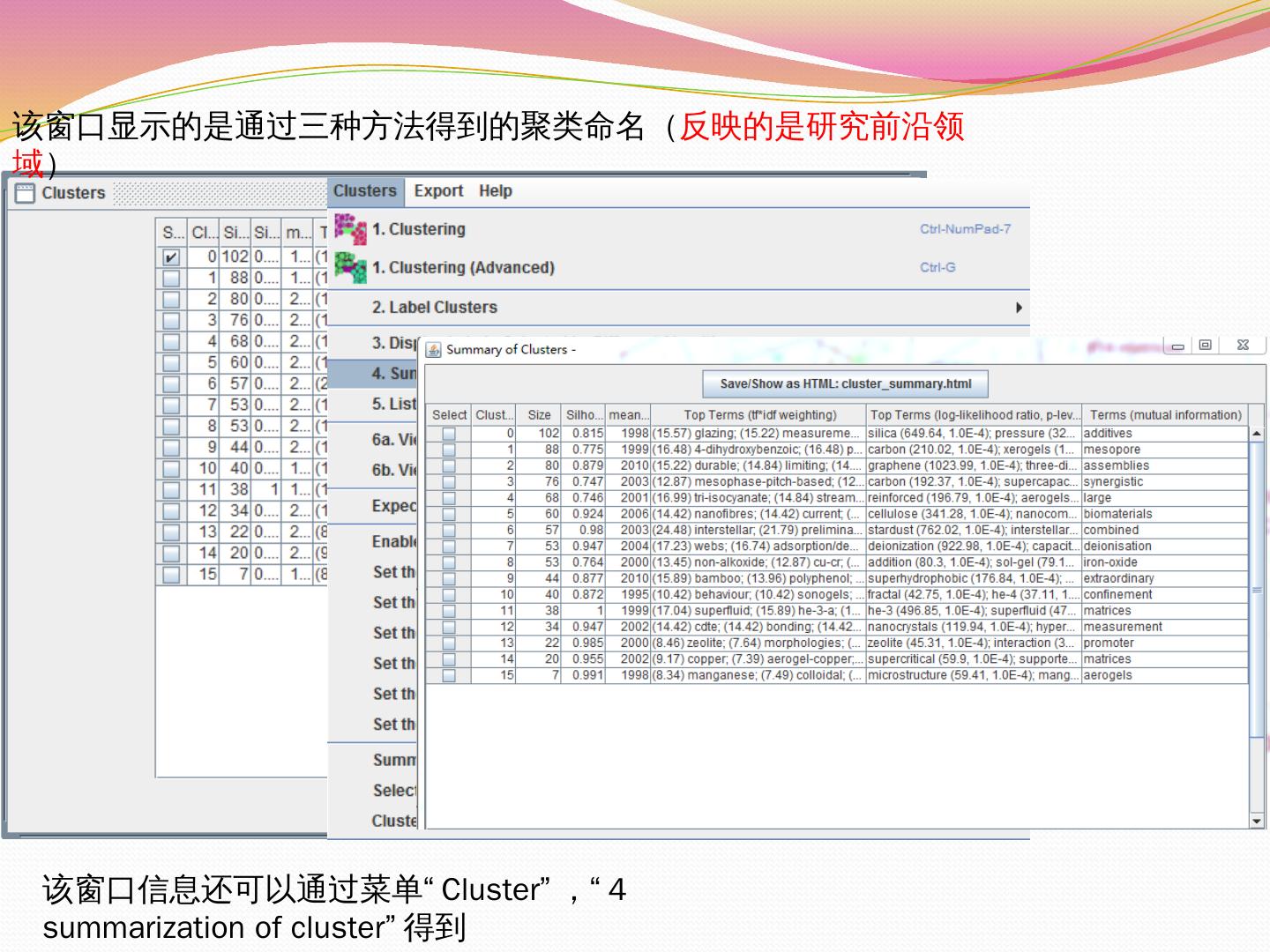Click the '(9.17) copper' cell
The width and height of the screenshot is (1270, 952).
coord(759,659)
